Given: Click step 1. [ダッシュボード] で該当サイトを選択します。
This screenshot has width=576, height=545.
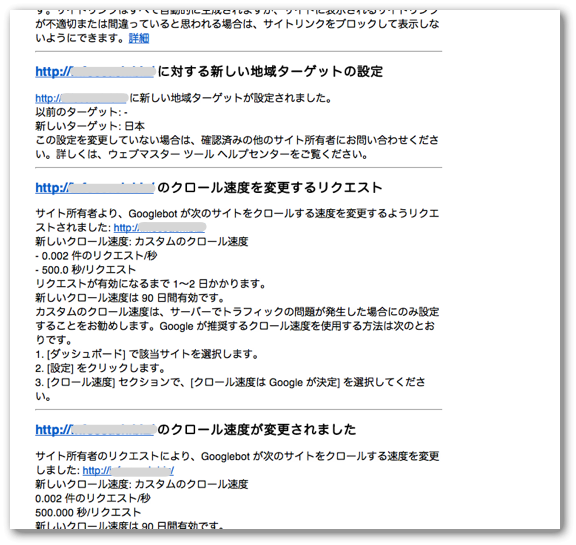Looking at the screenshot, I should click(x=148, y=354).
